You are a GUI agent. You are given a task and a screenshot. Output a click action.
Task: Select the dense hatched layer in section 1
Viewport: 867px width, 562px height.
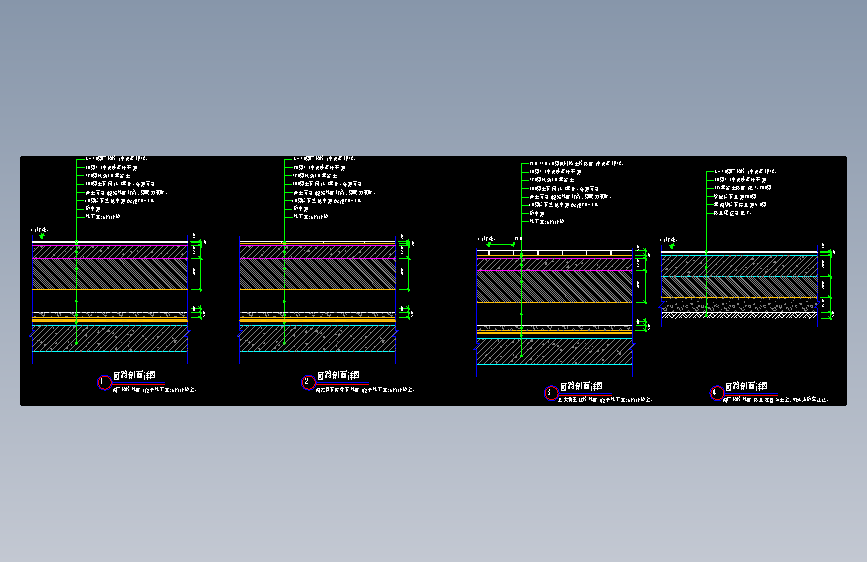point(110,274)
